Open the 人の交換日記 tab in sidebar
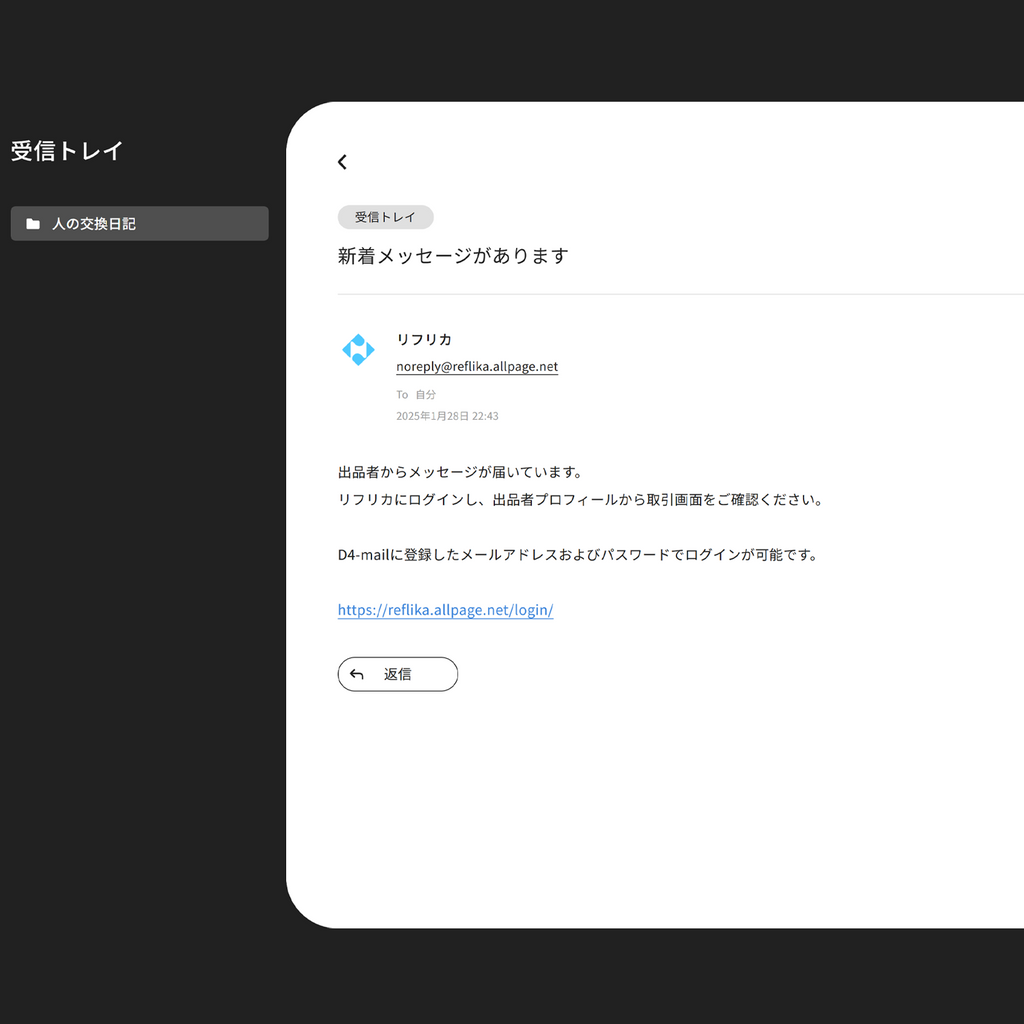This screenshot has width=1024, height=1024. (139, 223)
